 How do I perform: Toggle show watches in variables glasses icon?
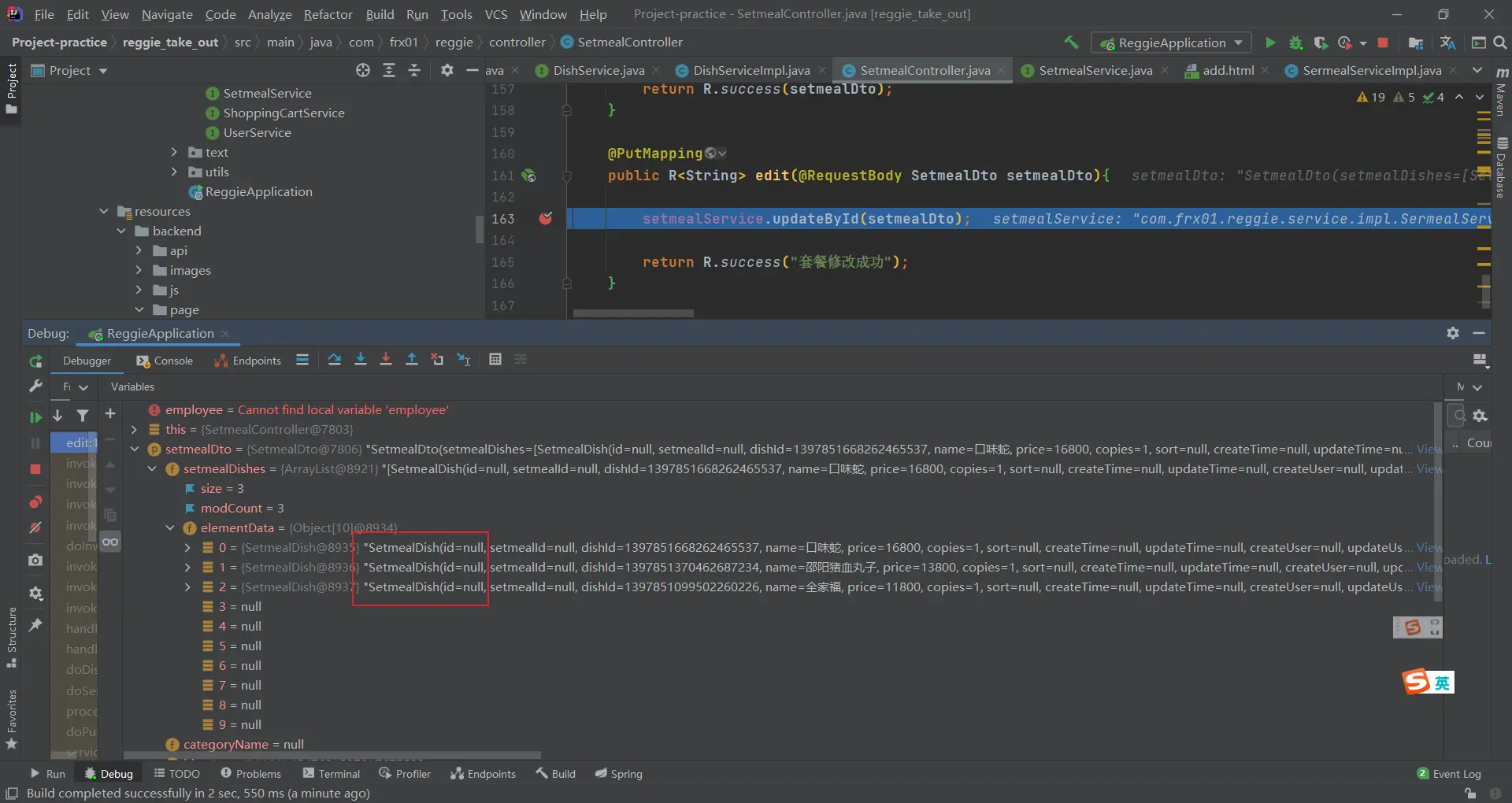click(x=110, y=542)
